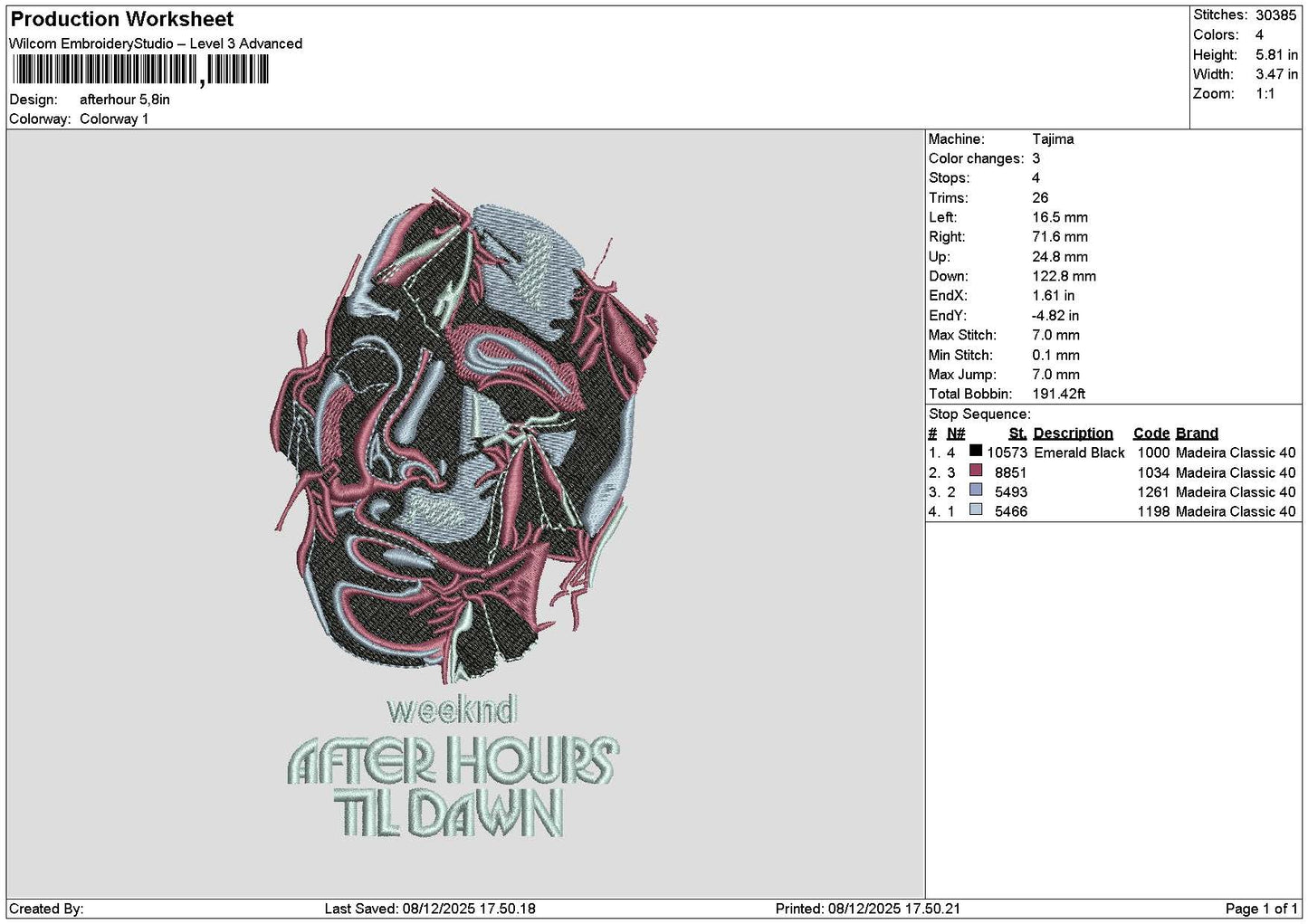The height and width of the screenshot is (924, 1308).
Task: Click 'Last Saved: 08/12/2025 17.50.18' text
Action: (430, 909)
